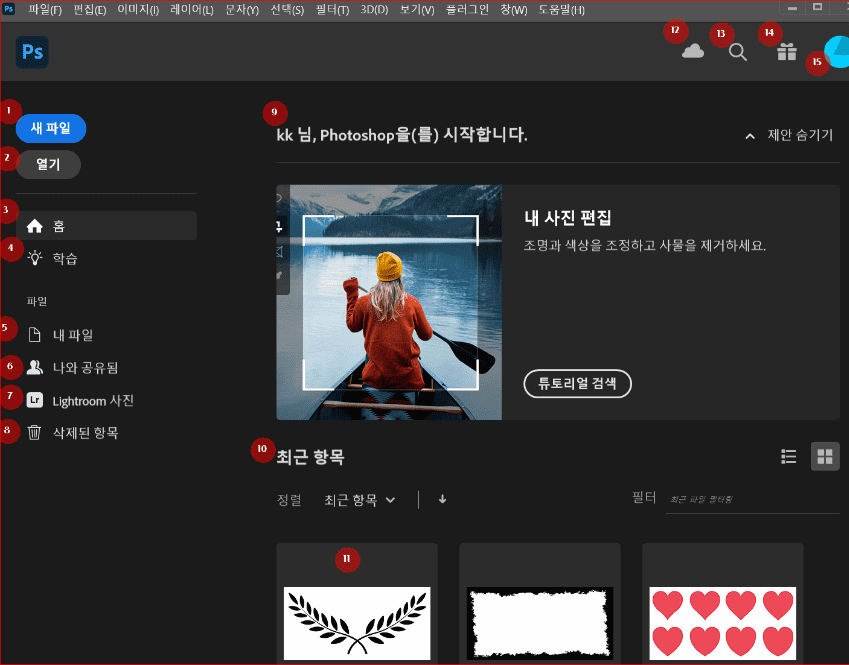Collapse suggestions with 제안 숨기기 chevron

[749, 135]
